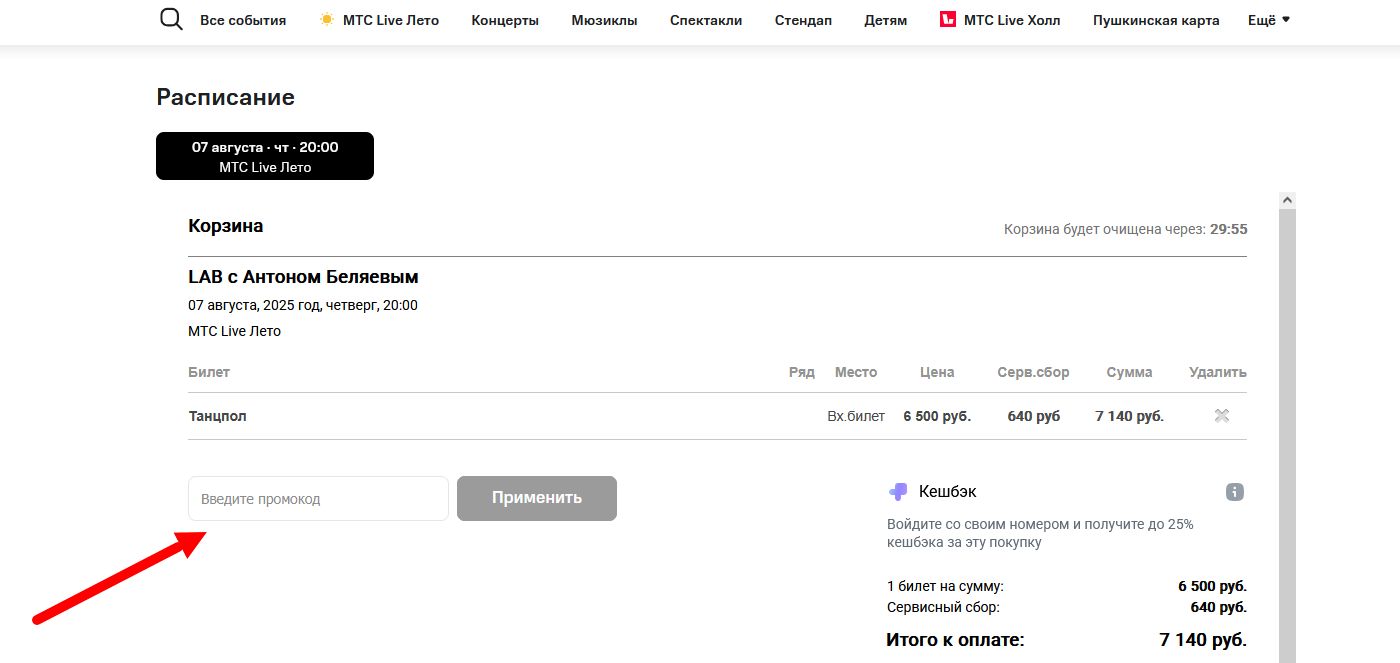Open the cashback info icon
The width and height of the screenshot is (1400, 663).
pos(1233,491)
